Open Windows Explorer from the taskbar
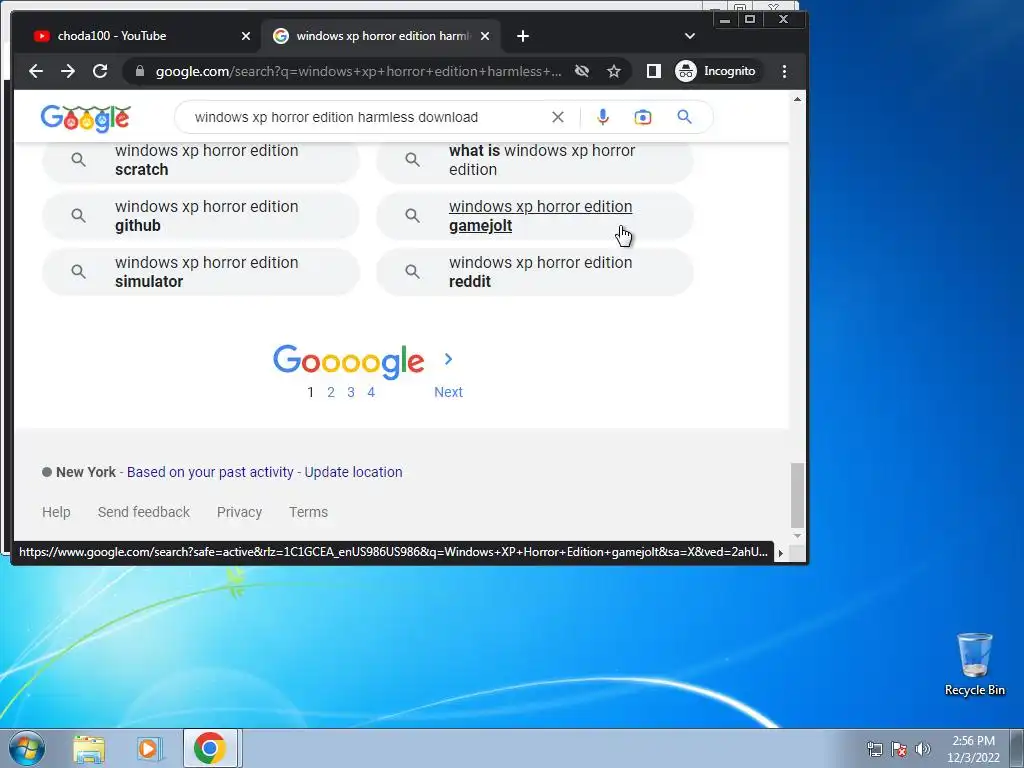The image size is (1024, 768). [x=89, y=749]
